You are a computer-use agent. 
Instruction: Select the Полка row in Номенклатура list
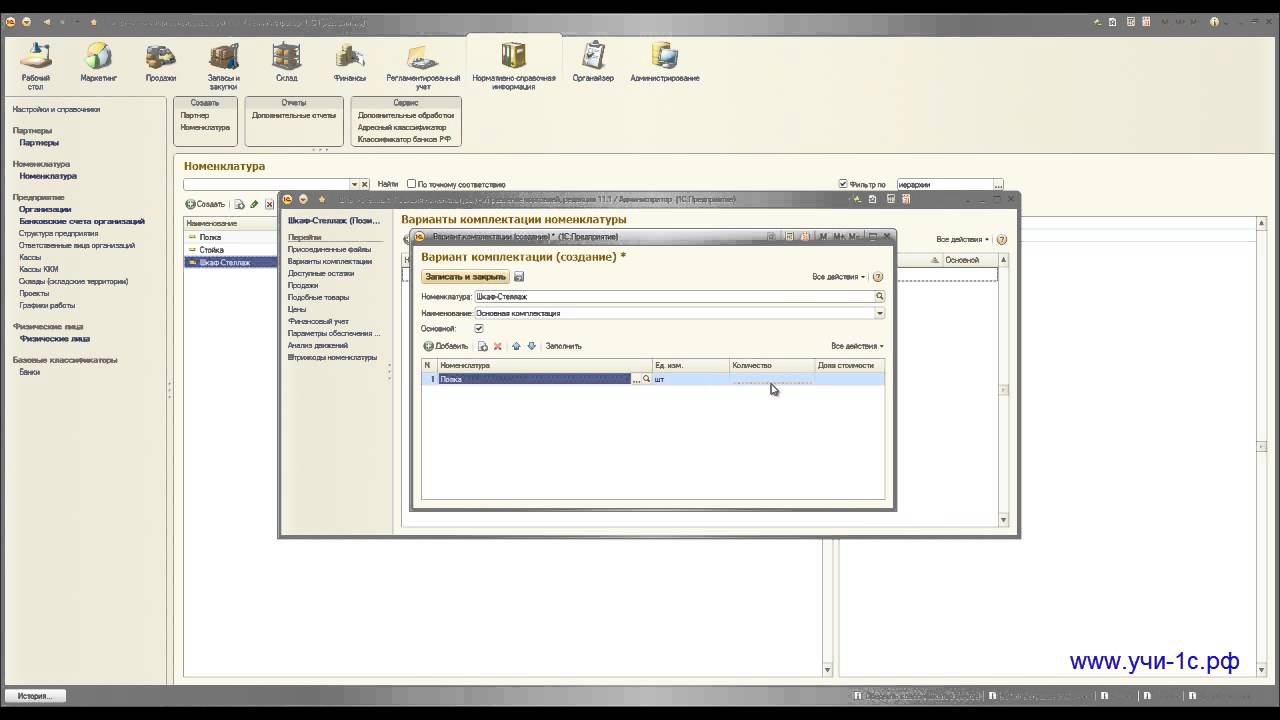pyautogui.click(x=231, y=237)
